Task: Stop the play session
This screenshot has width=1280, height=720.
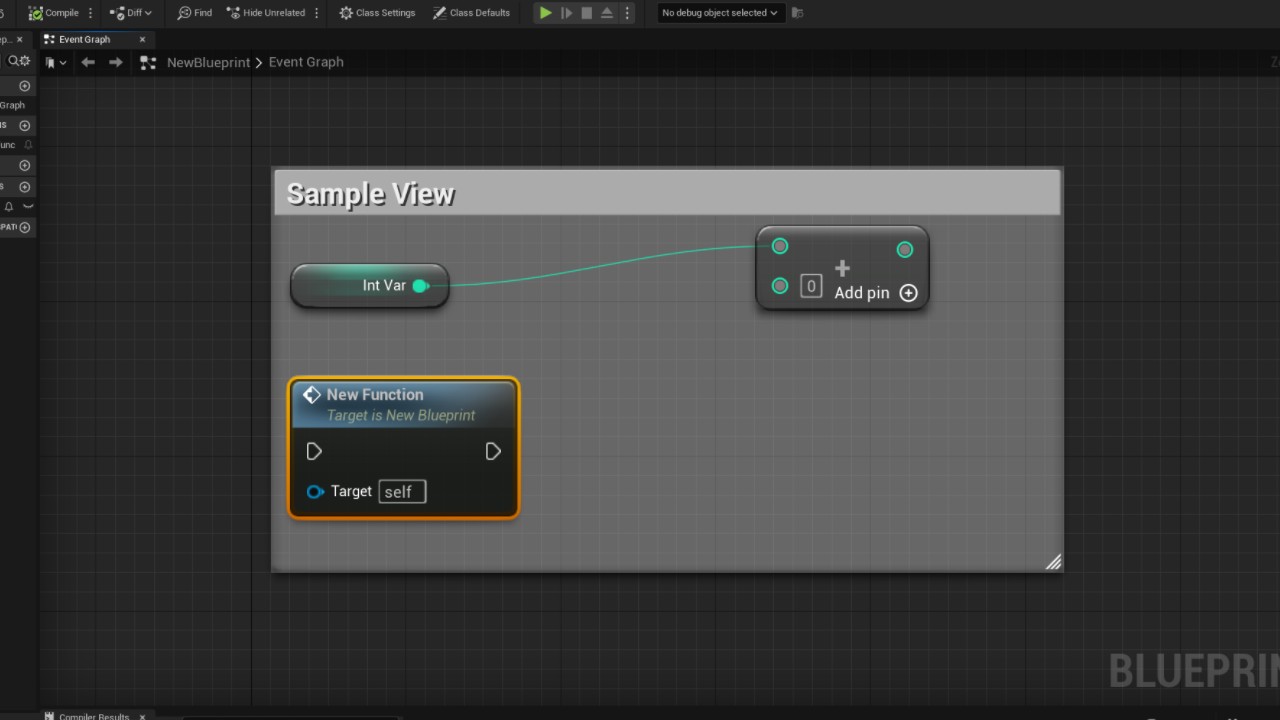Action: [x=587, y=13]
